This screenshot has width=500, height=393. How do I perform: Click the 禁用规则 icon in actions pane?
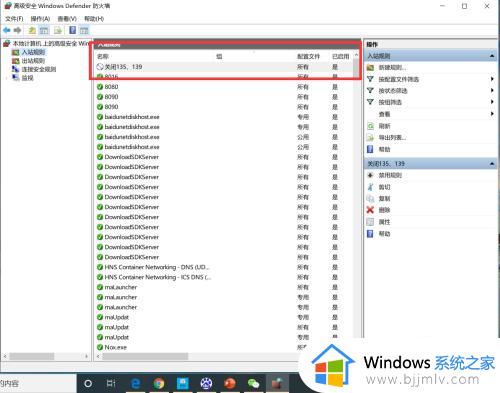370,175
